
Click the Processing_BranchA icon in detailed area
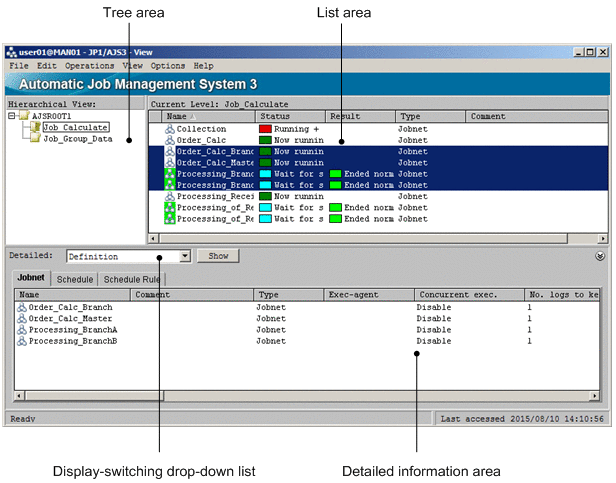pyautogui.click(x=22, y=330)
